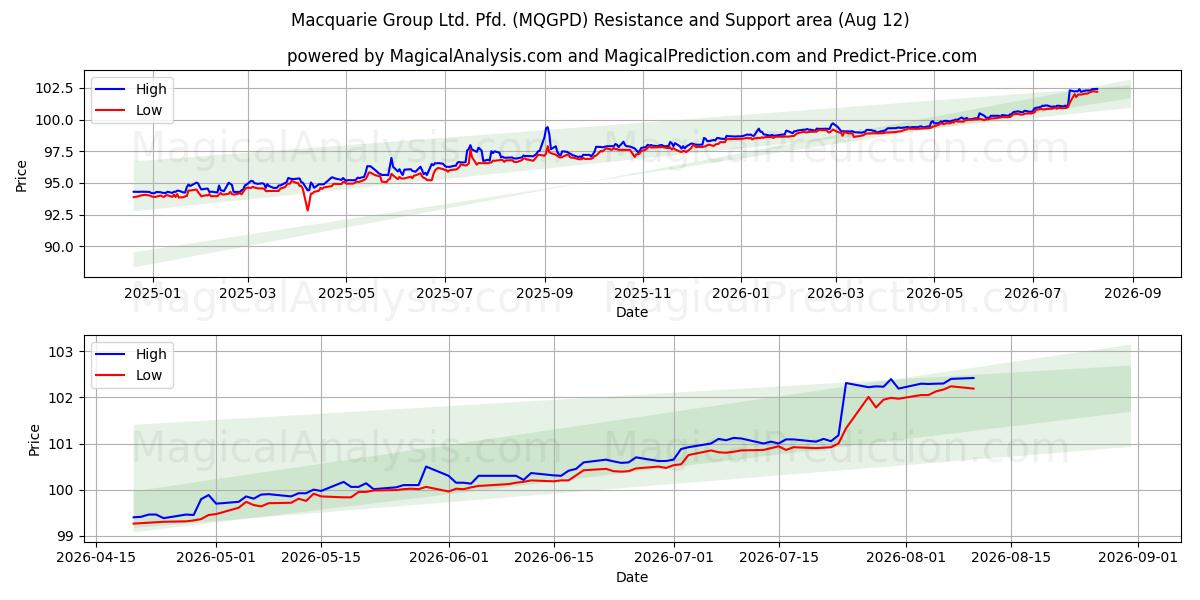Click the 2026-06-15 x-axis tick label

(x=553, y=558)
